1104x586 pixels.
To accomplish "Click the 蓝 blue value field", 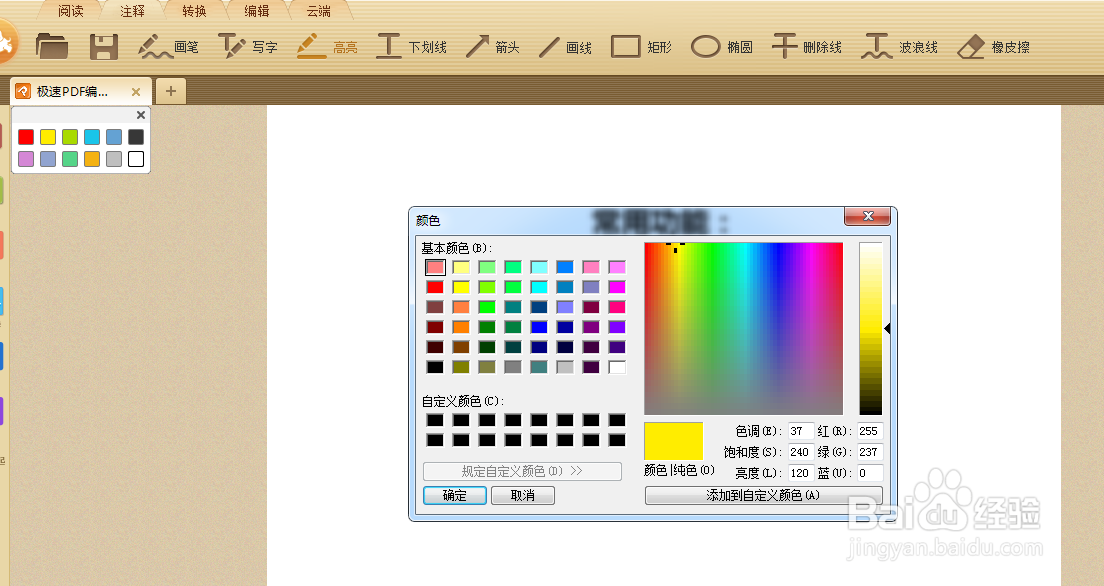I will pos(870,473).
